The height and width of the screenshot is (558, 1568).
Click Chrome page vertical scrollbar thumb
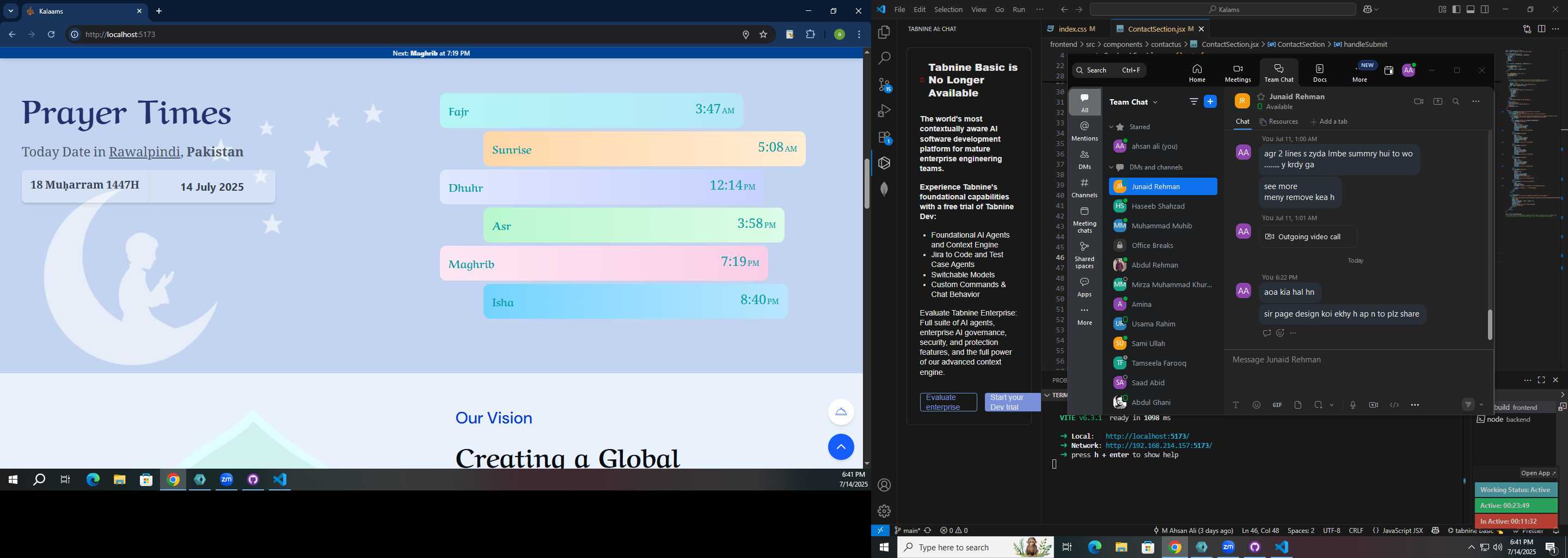tap(867, 183)
